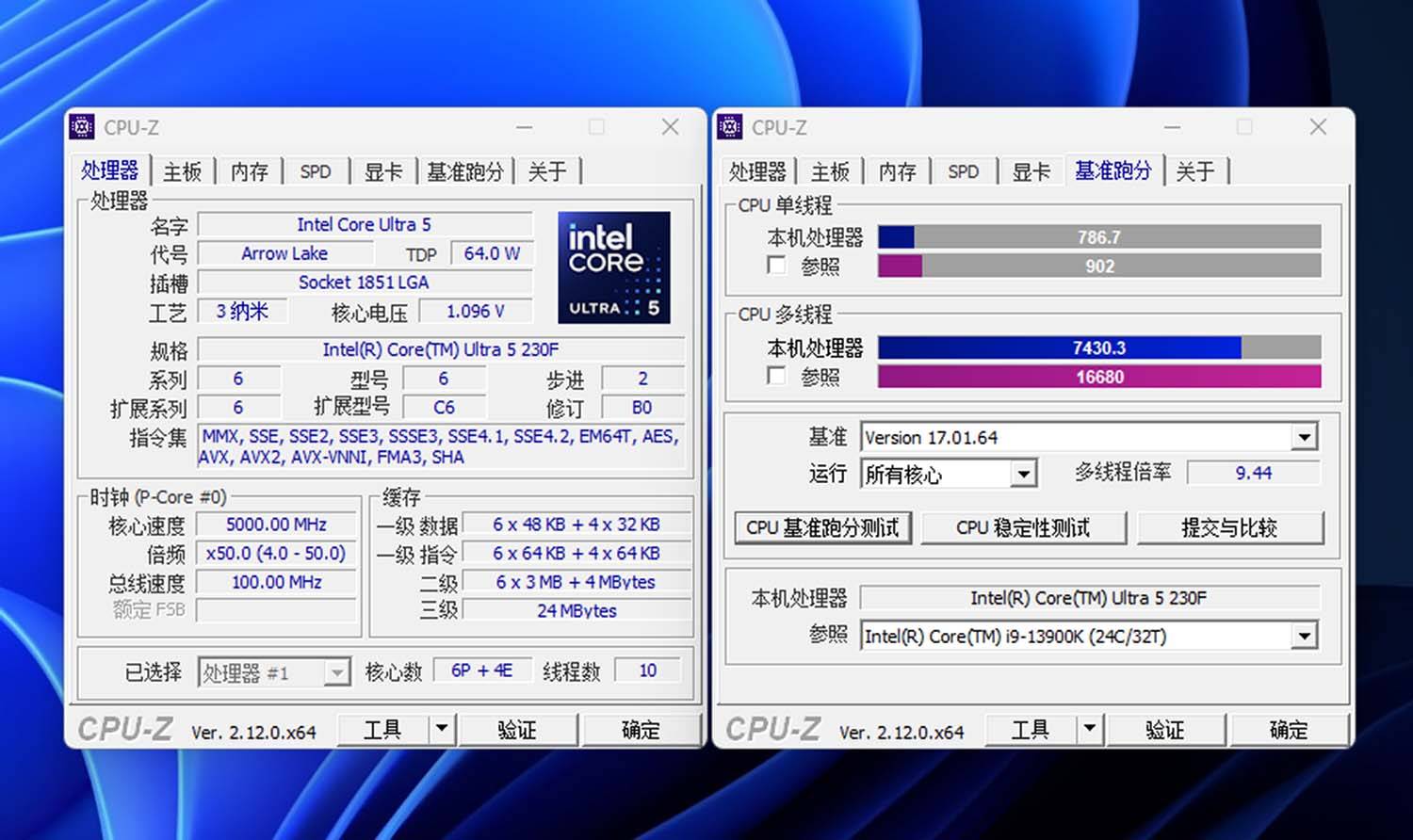Click 核心电压 value 1.096 V
The width and height of the screenshot is (1413, 840).
pos(476,311)
